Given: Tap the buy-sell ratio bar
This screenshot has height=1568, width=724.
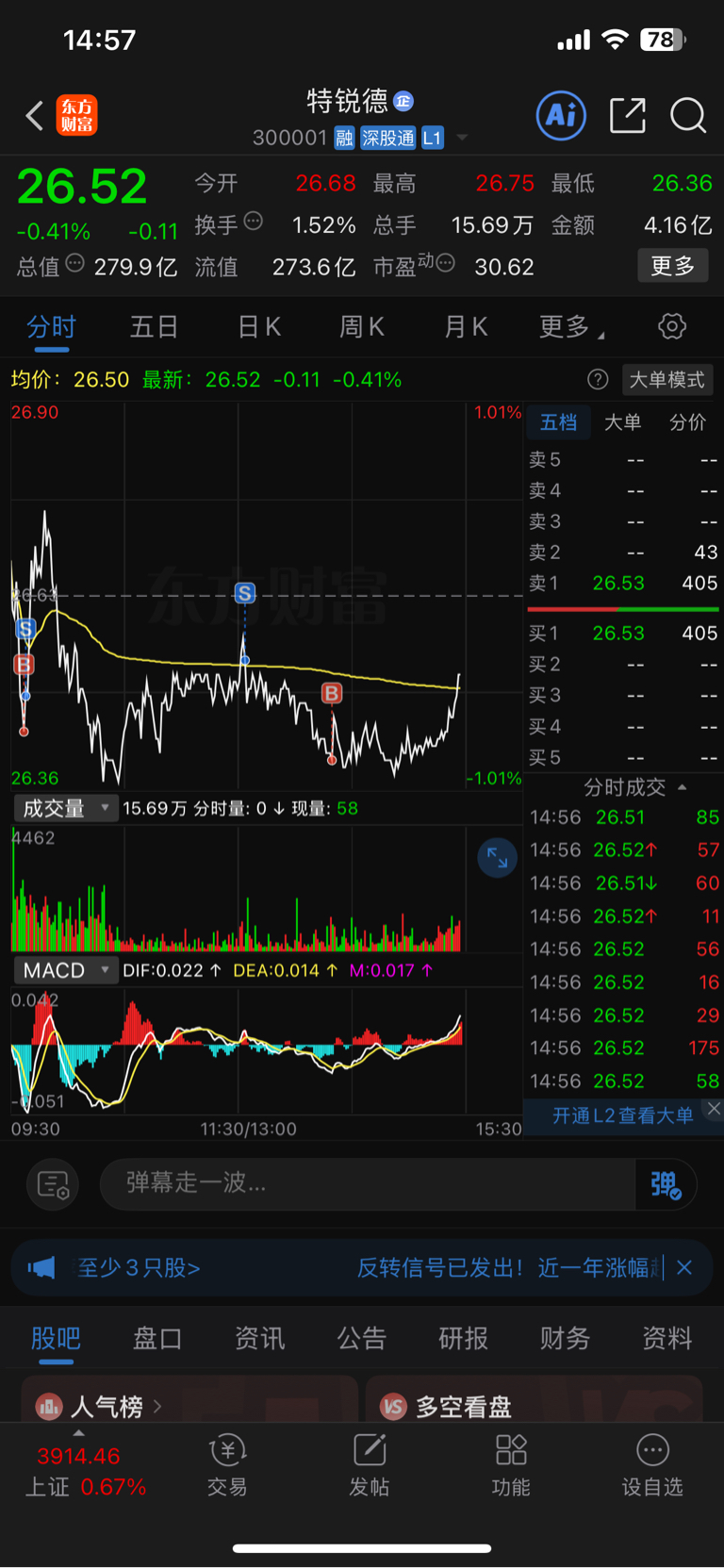Looking at the screenshot, I should (623, 609).
